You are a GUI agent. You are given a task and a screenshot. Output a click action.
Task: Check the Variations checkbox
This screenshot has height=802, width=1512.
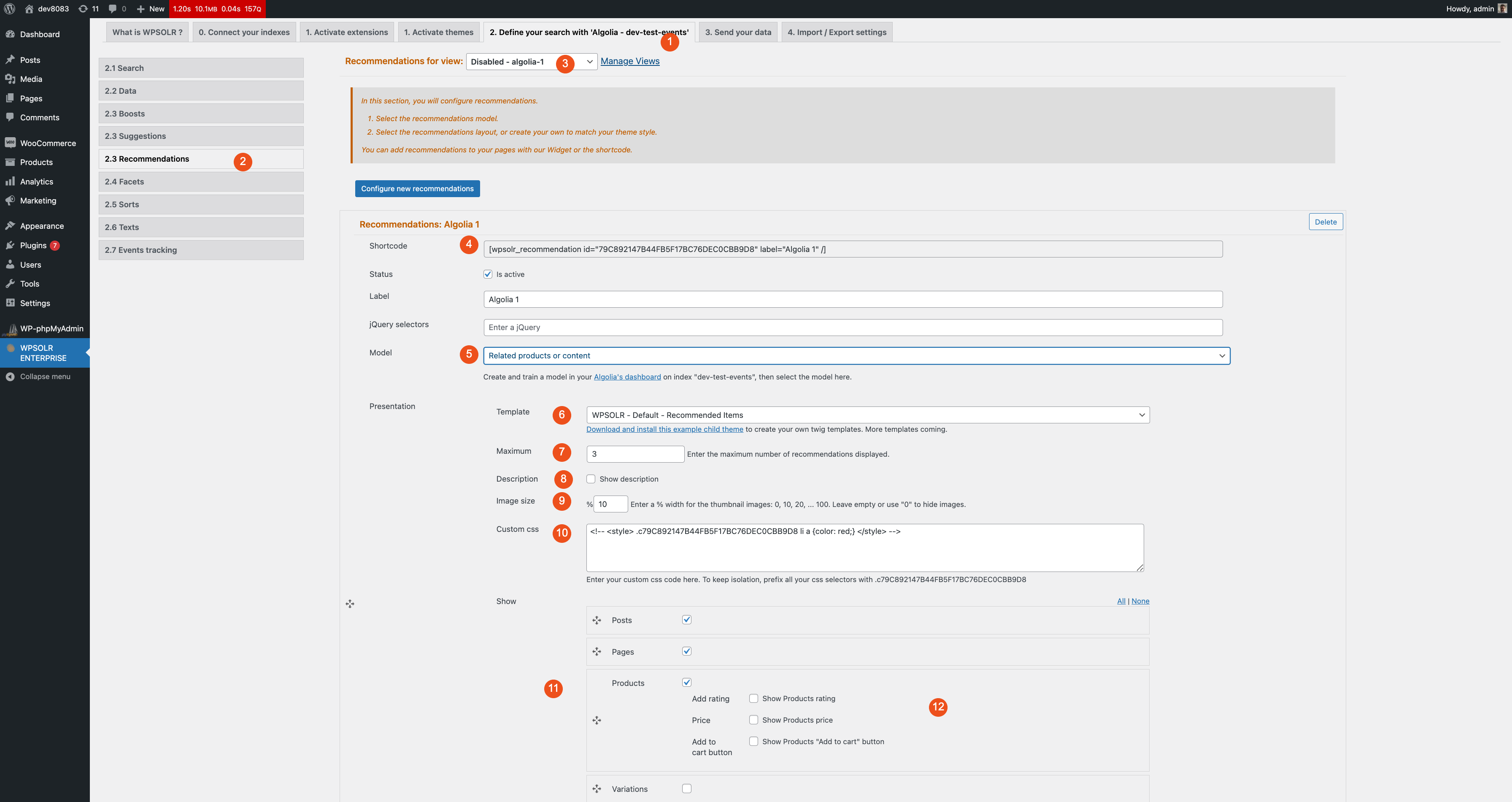[x=687, y=788]
